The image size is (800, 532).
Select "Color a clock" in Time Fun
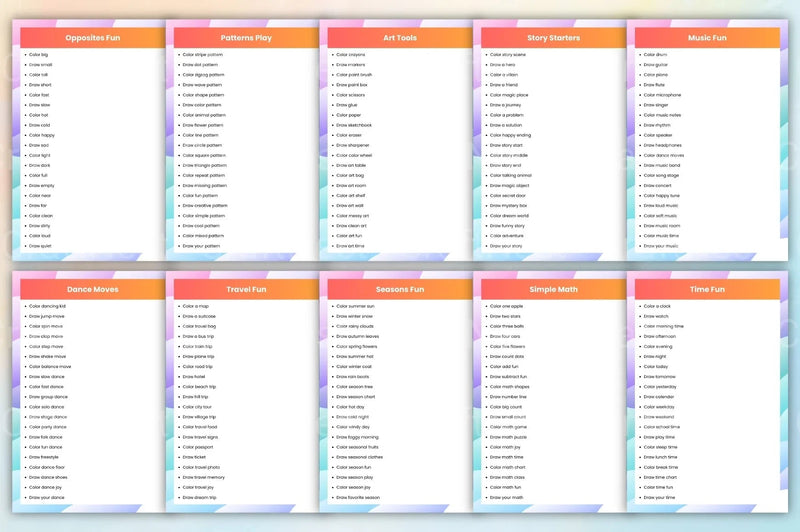click(x=657, y=306)
